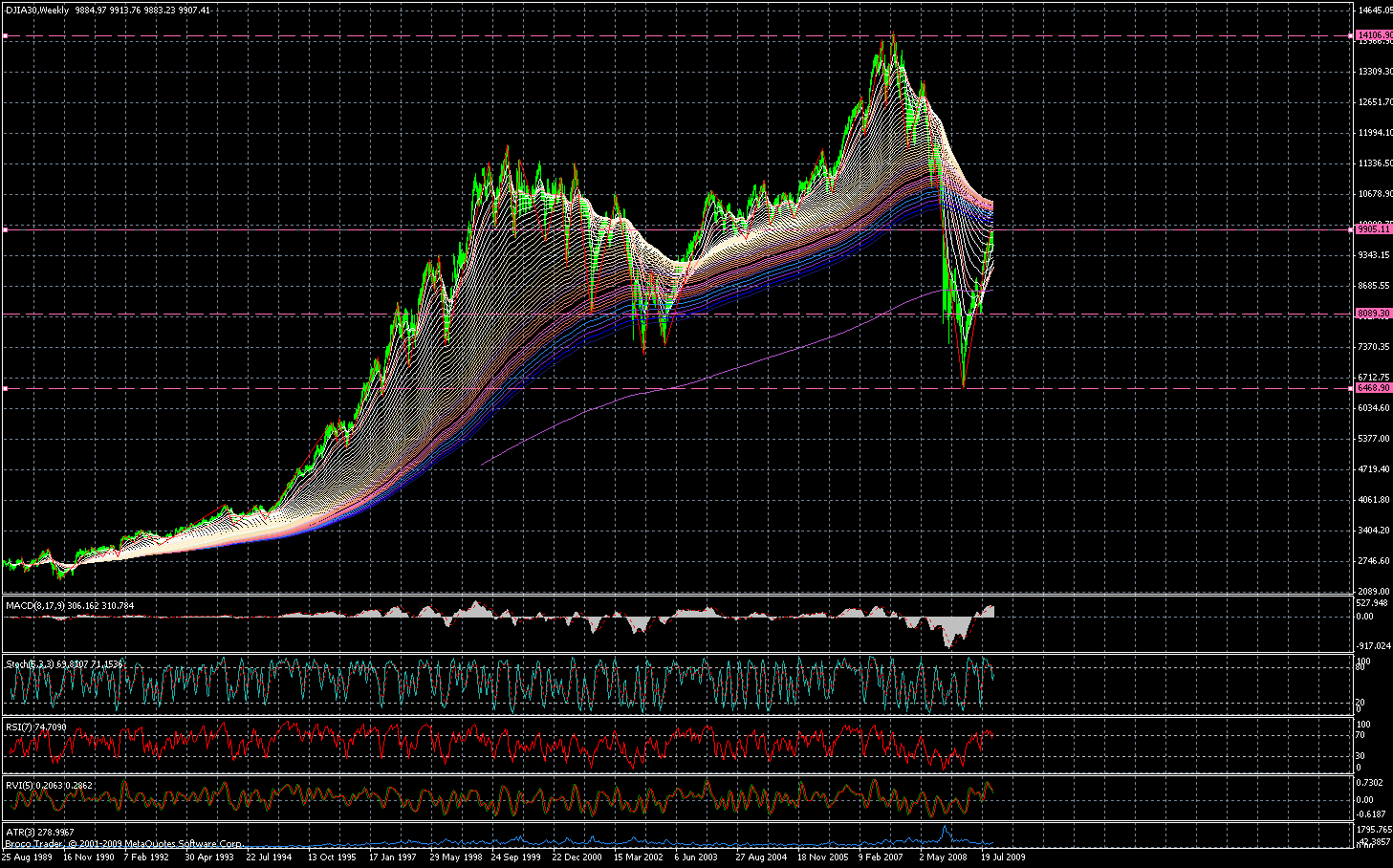
Task: Click the 13 Oct 1995 date label
Action: pos(332,857)
